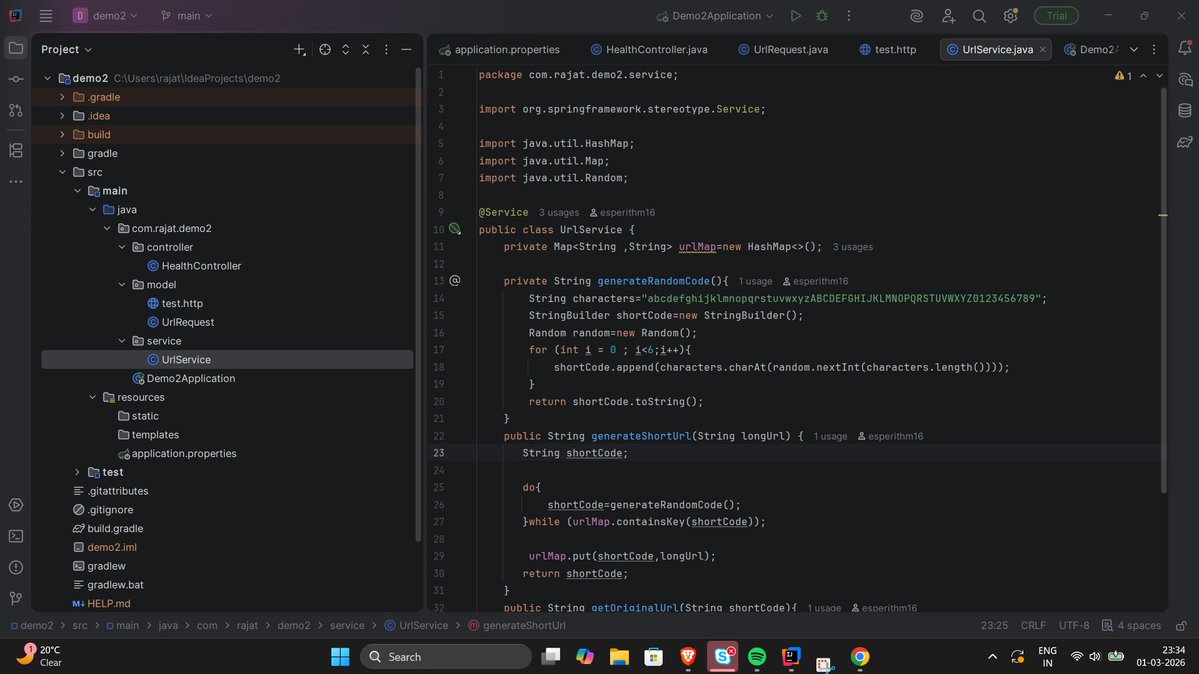Open the More Actions toolbar menu

coord(849,15)
